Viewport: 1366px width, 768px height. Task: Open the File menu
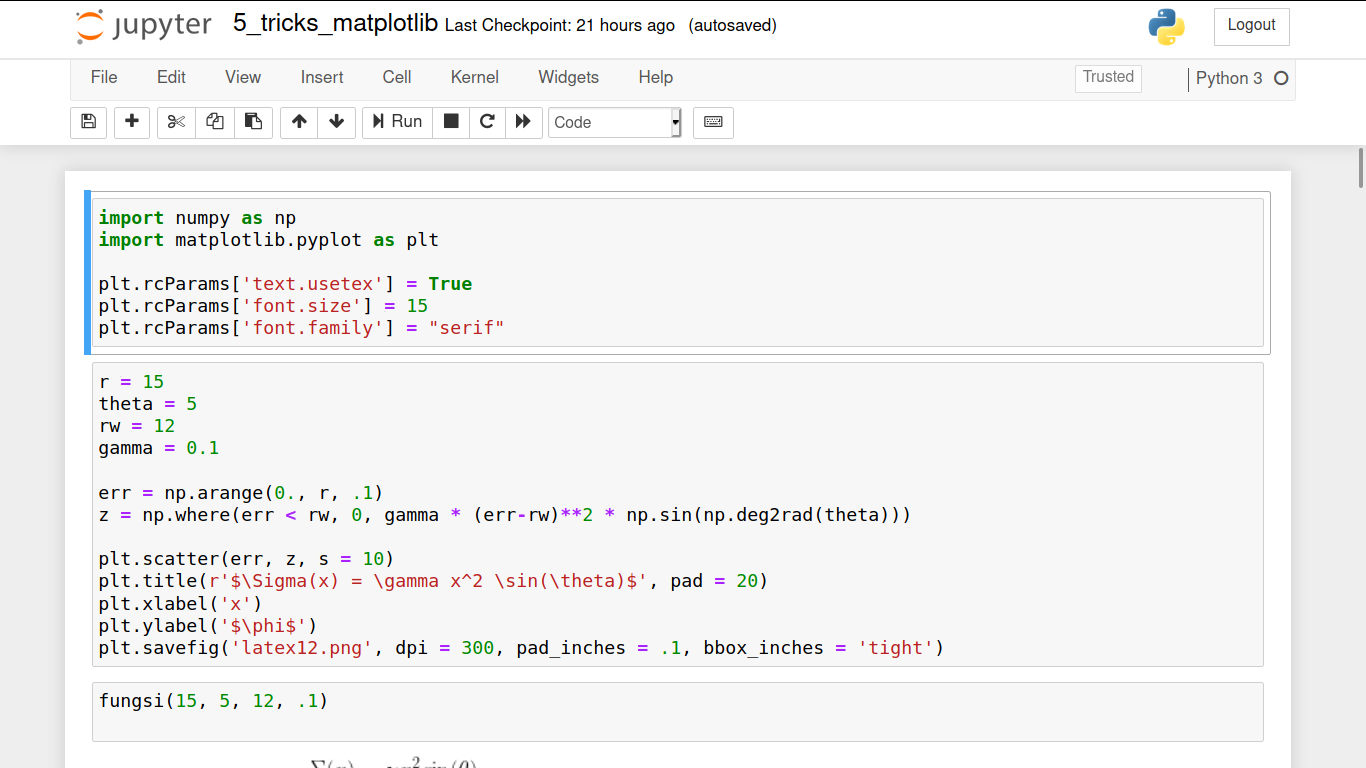point(104,77)
